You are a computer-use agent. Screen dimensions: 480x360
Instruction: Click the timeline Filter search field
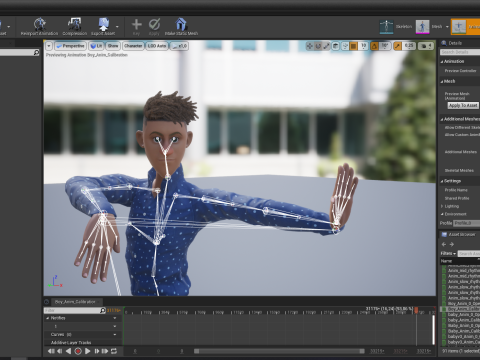click(73, 310)
